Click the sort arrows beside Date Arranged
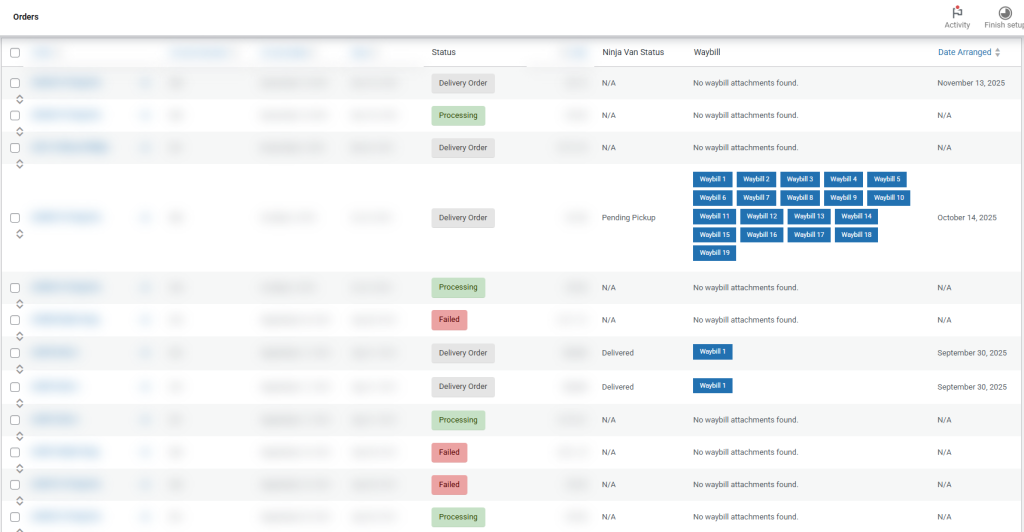 [997, 52]
